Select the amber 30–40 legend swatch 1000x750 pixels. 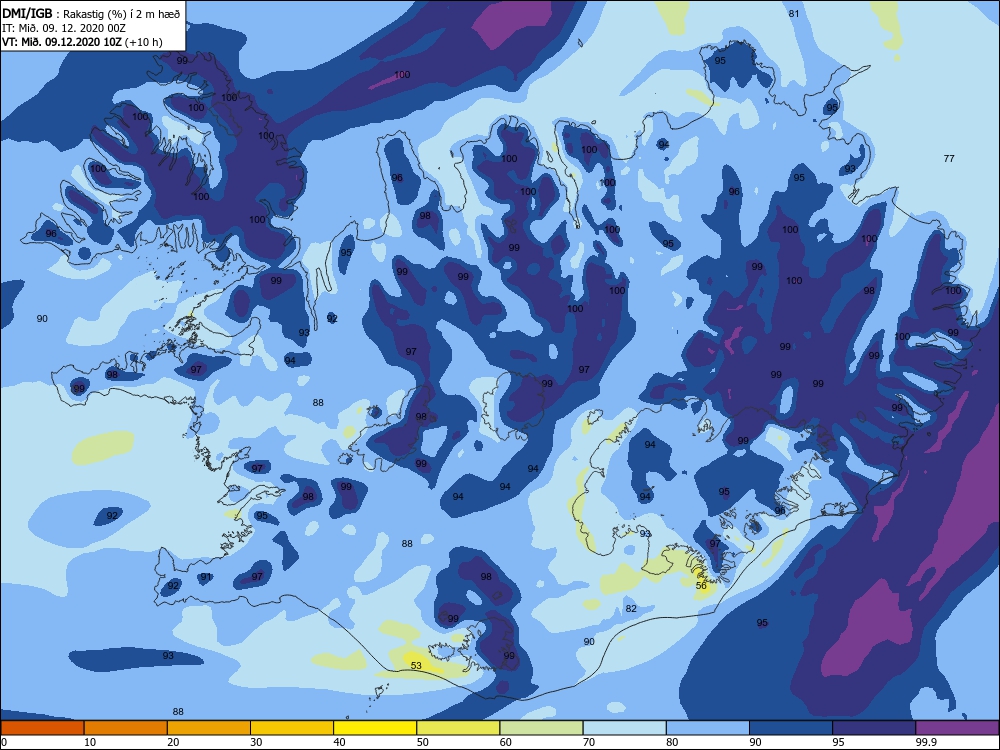pyautogui.click(x=292, y=728)
